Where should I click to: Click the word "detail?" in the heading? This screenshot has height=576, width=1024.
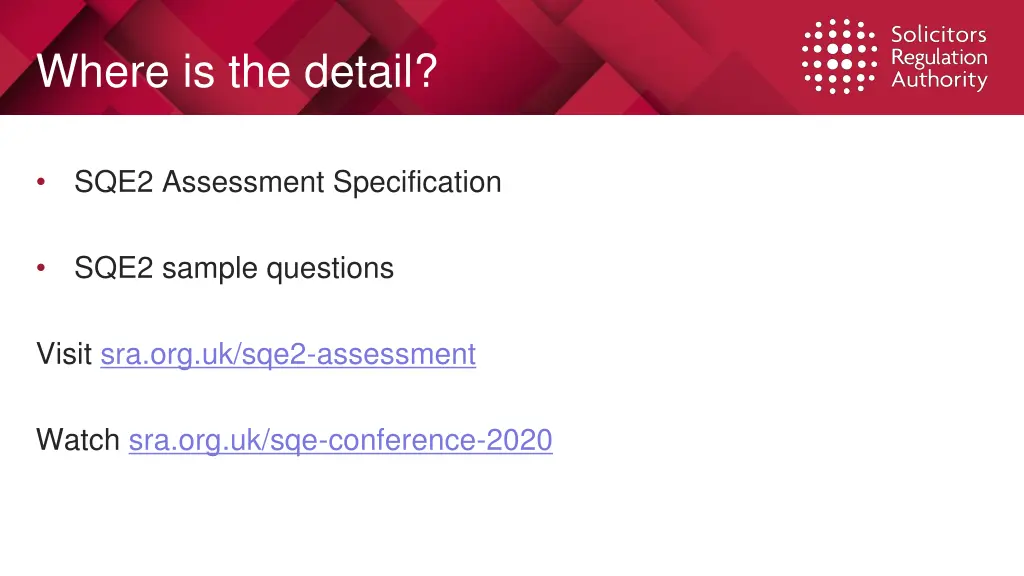point(370,71)
